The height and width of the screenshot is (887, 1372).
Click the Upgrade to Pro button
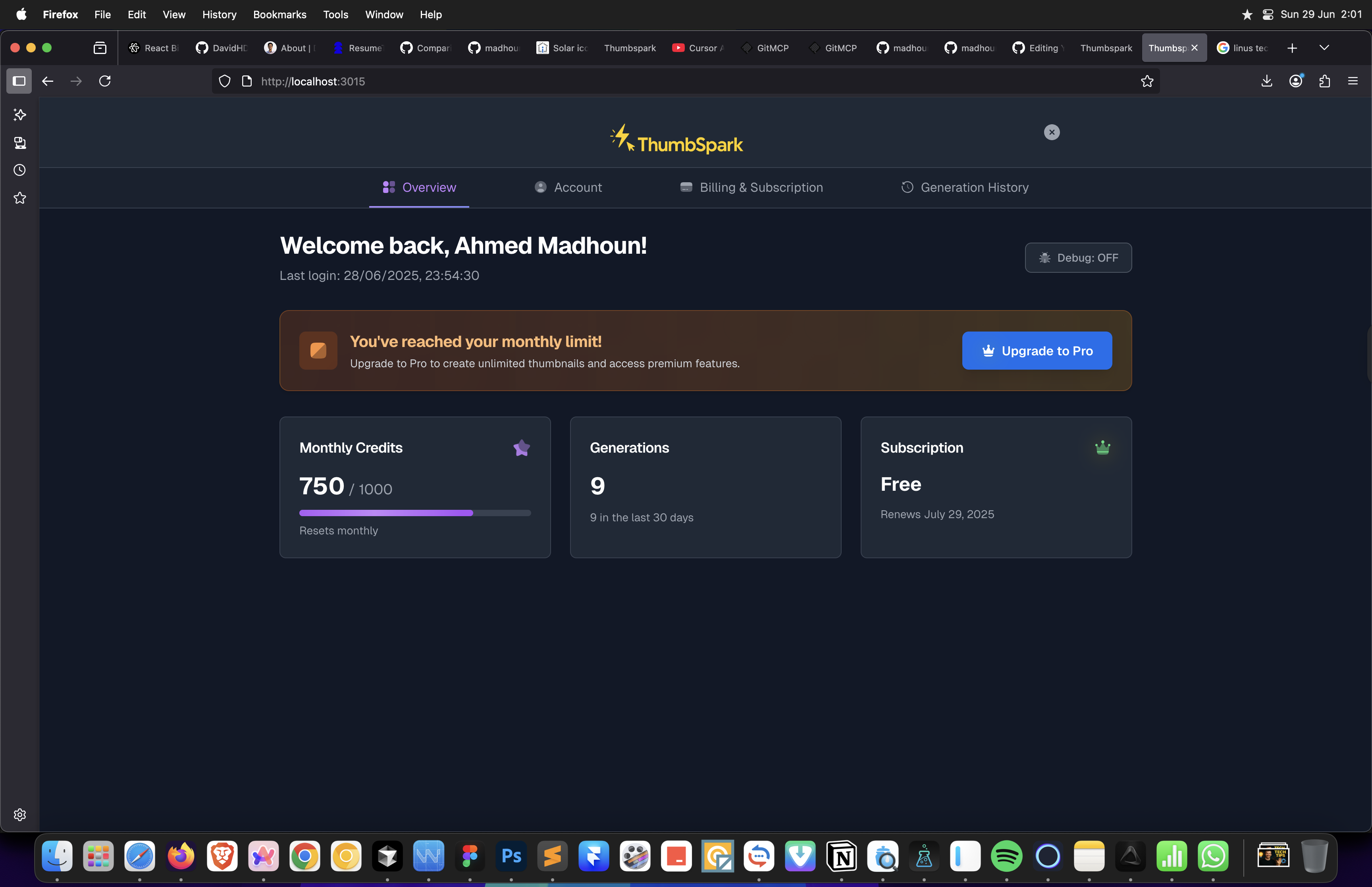[x=1036, y=351]
